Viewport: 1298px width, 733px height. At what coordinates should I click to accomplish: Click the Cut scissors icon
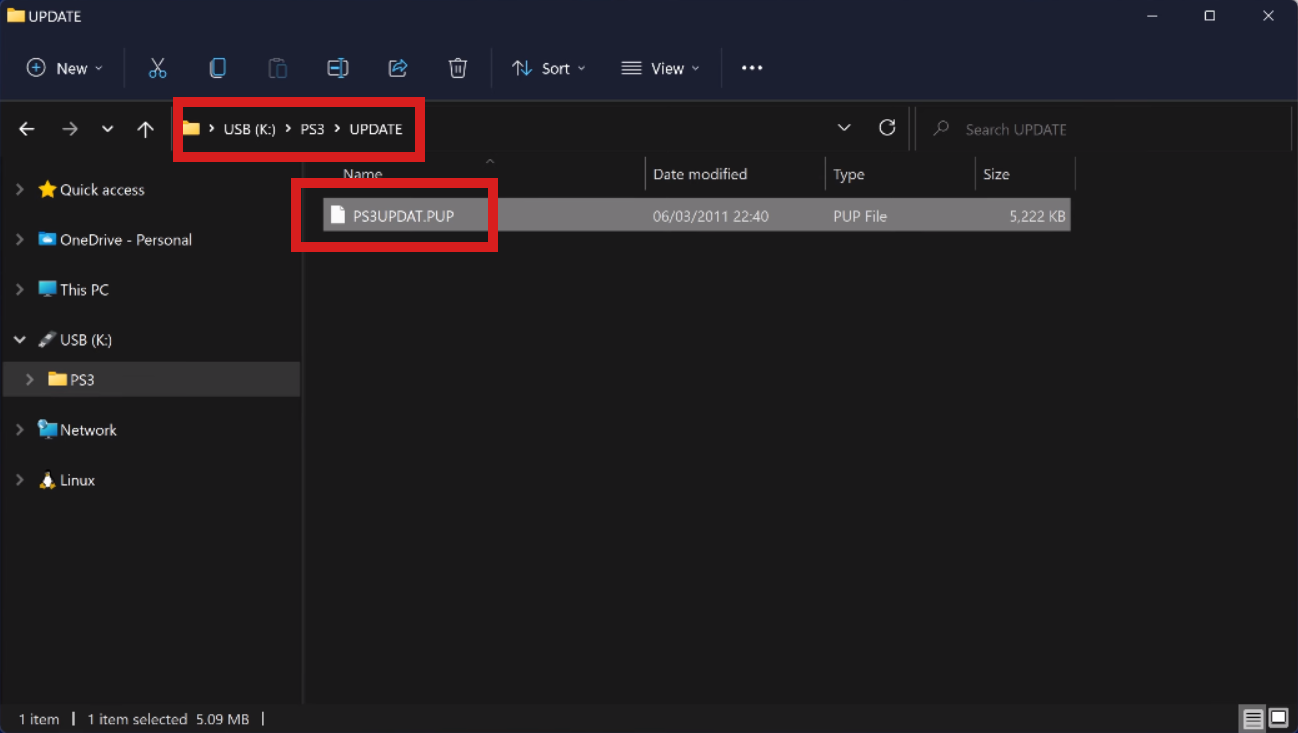pyautogui.click(x=157, y=68)
